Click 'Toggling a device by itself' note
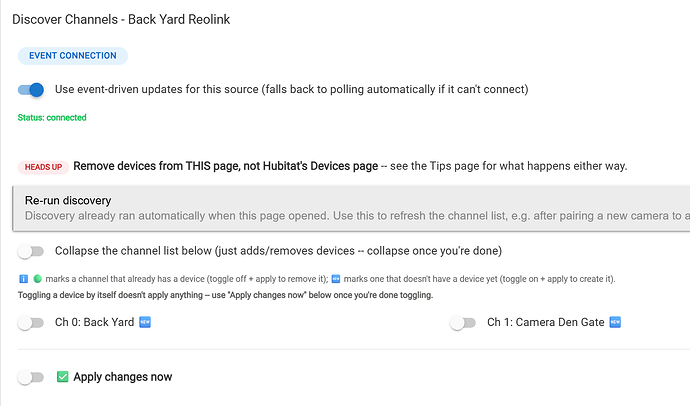Image resolution: width=690 pixels, height=406 pixels. (x=225, y=295)
